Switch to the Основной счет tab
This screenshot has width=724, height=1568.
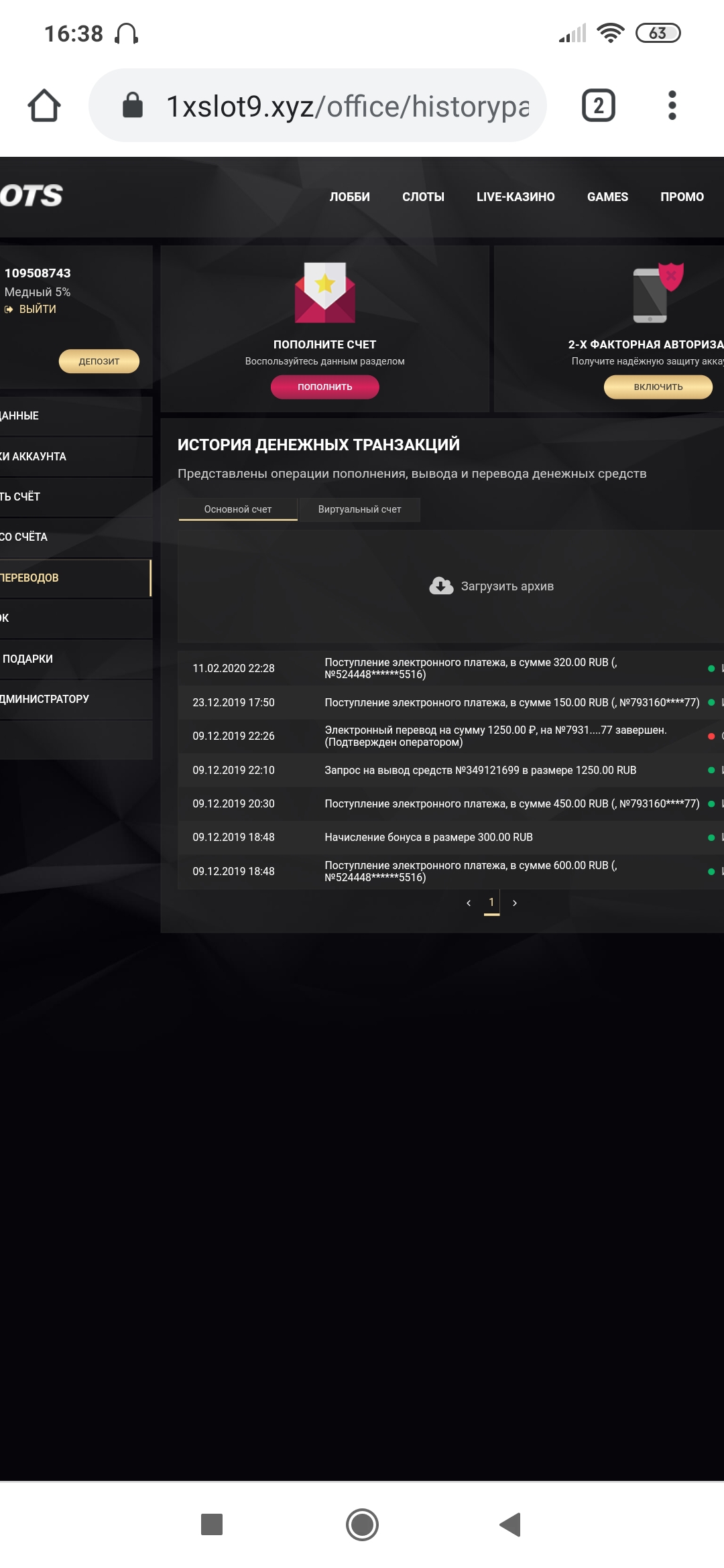click(237, 509)
